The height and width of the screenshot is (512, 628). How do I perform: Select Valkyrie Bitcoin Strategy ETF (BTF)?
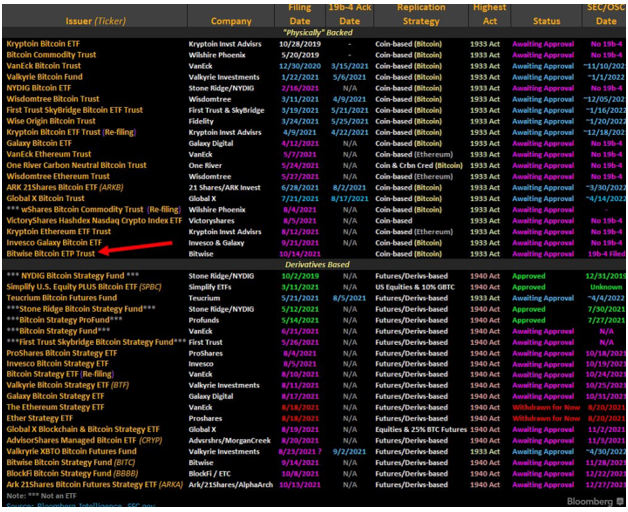tap(68, 385)
